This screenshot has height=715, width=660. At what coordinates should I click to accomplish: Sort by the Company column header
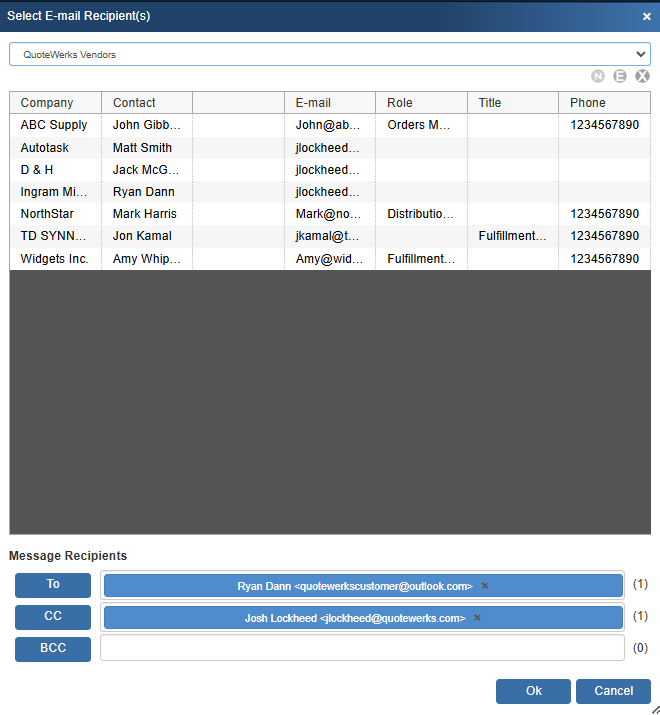tap(55, 103)
